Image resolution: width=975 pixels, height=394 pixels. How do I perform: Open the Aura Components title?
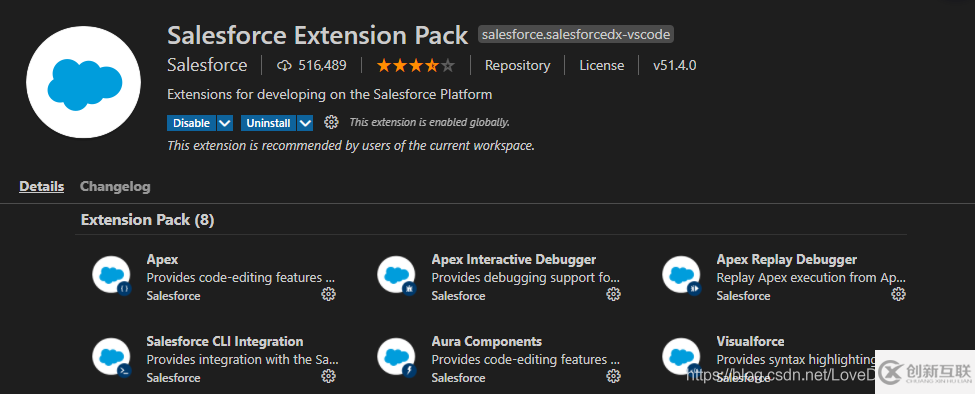[x=486, y=341]
